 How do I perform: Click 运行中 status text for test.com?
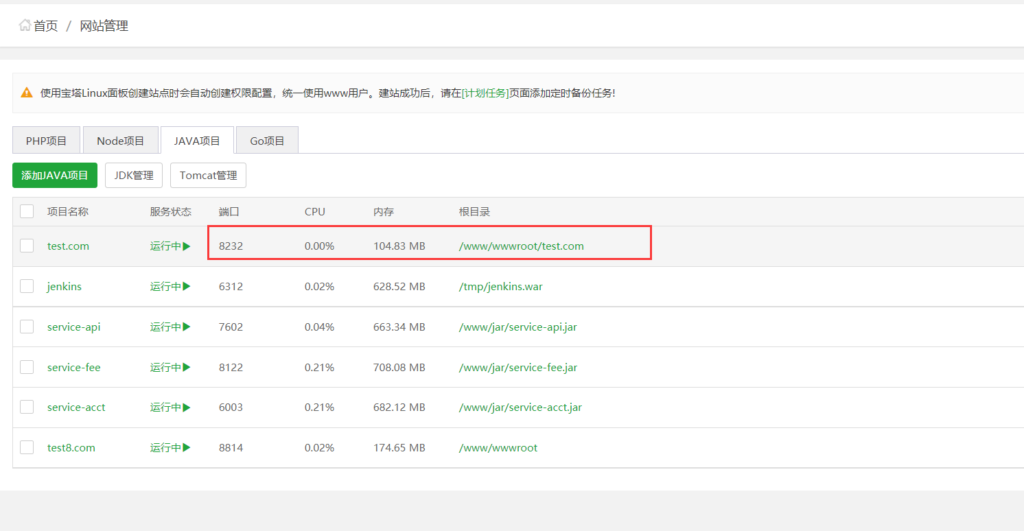(166, 246)
